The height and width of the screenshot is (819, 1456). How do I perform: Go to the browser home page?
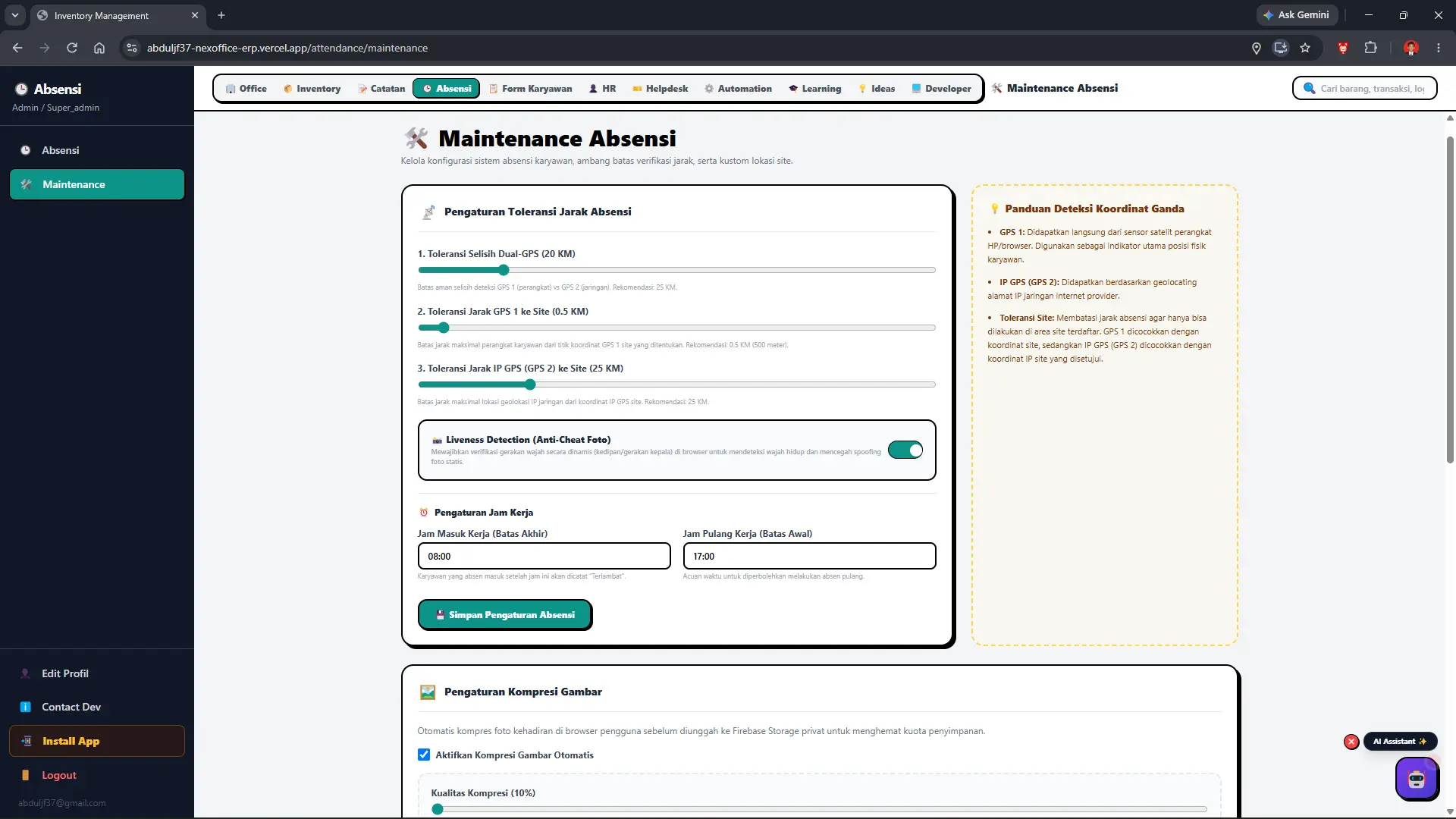tap(99, 48)
